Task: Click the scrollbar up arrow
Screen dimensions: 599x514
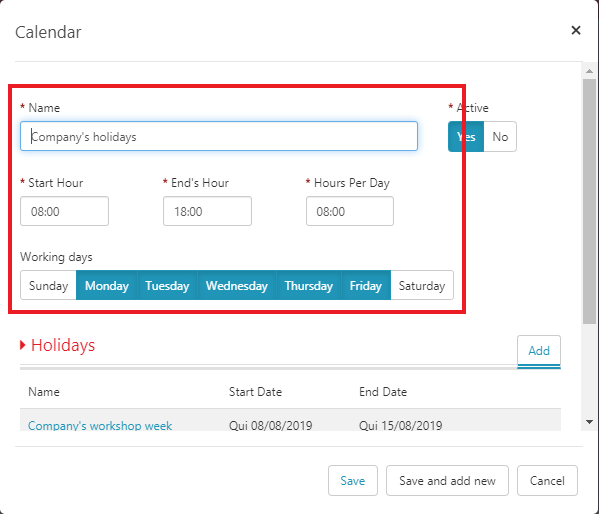Action: [x=589, y=71]
